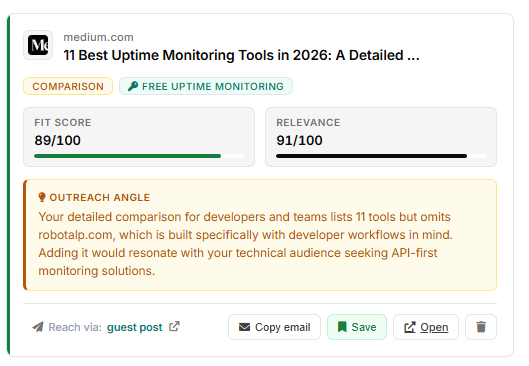
Task: Click the external link icon beside guest post
Action: (174, 326)
